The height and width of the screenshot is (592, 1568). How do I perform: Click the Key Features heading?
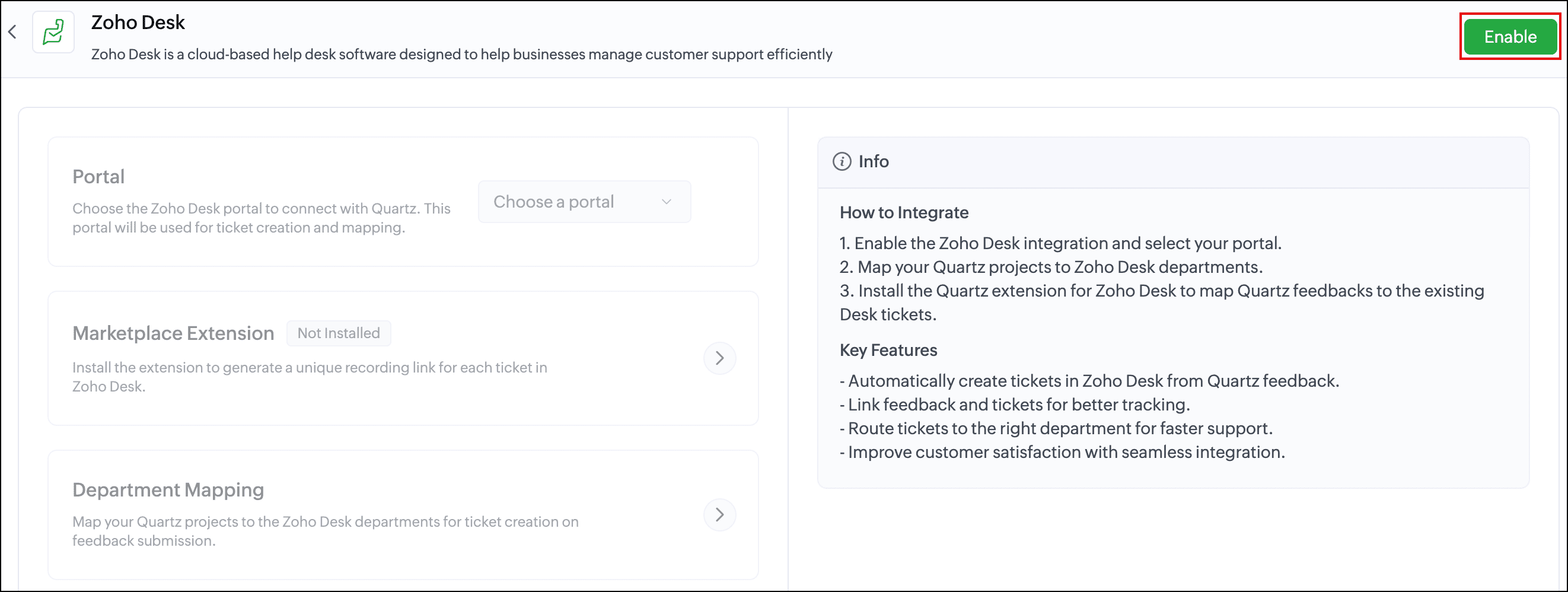click(x=888, y=350)
